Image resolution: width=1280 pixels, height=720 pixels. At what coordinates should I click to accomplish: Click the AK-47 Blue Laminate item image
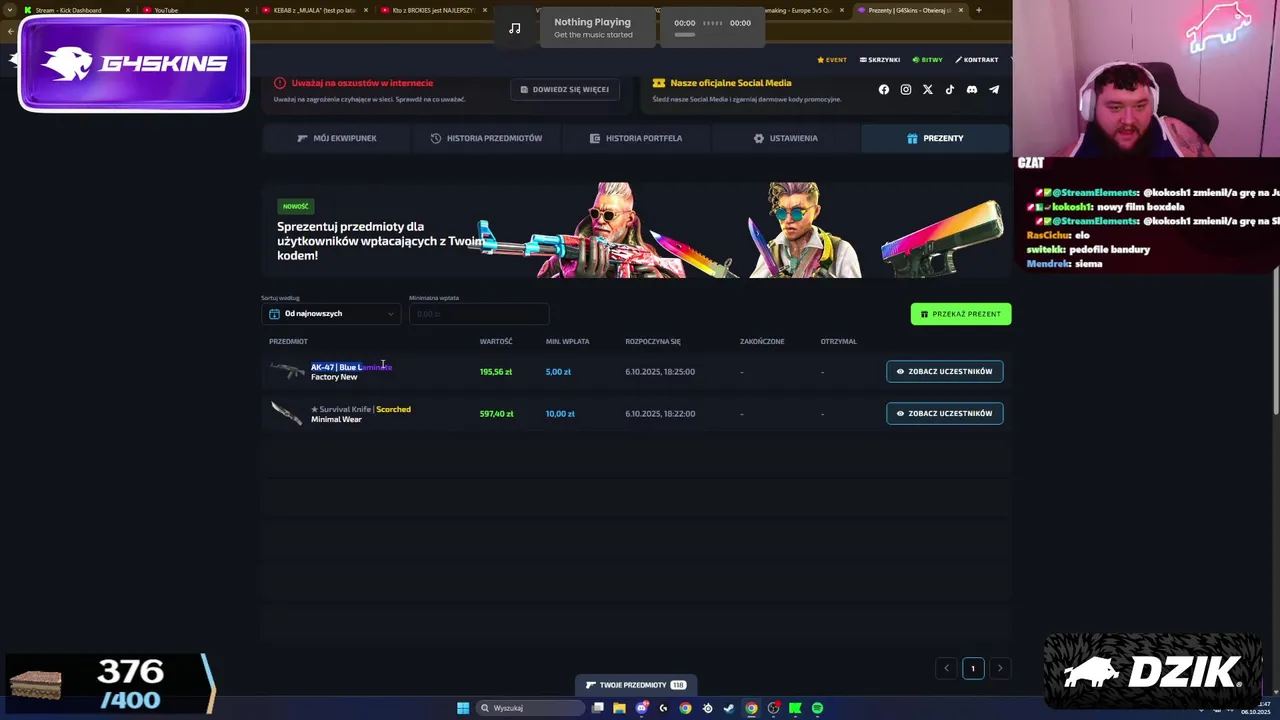287,371
